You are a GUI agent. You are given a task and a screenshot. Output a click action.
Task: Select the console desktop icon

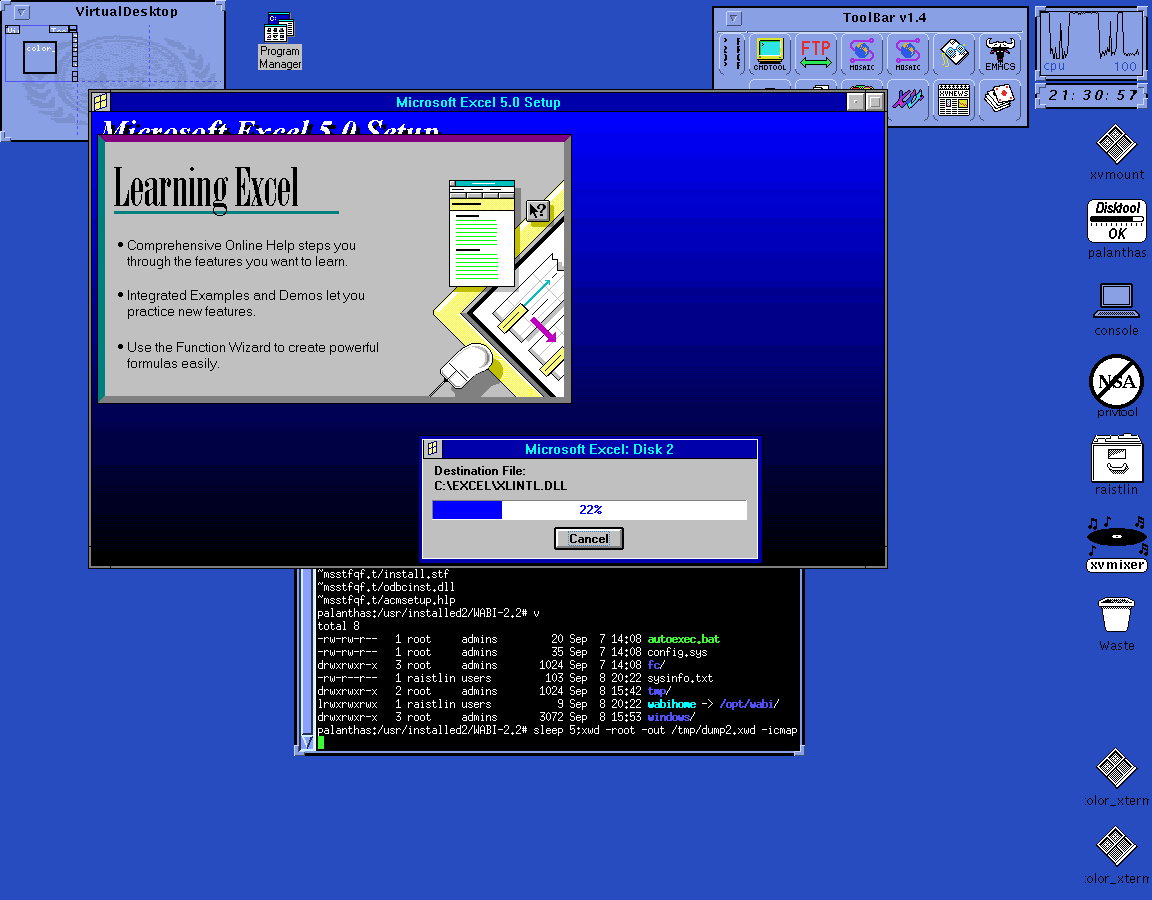pos(1117,309)
